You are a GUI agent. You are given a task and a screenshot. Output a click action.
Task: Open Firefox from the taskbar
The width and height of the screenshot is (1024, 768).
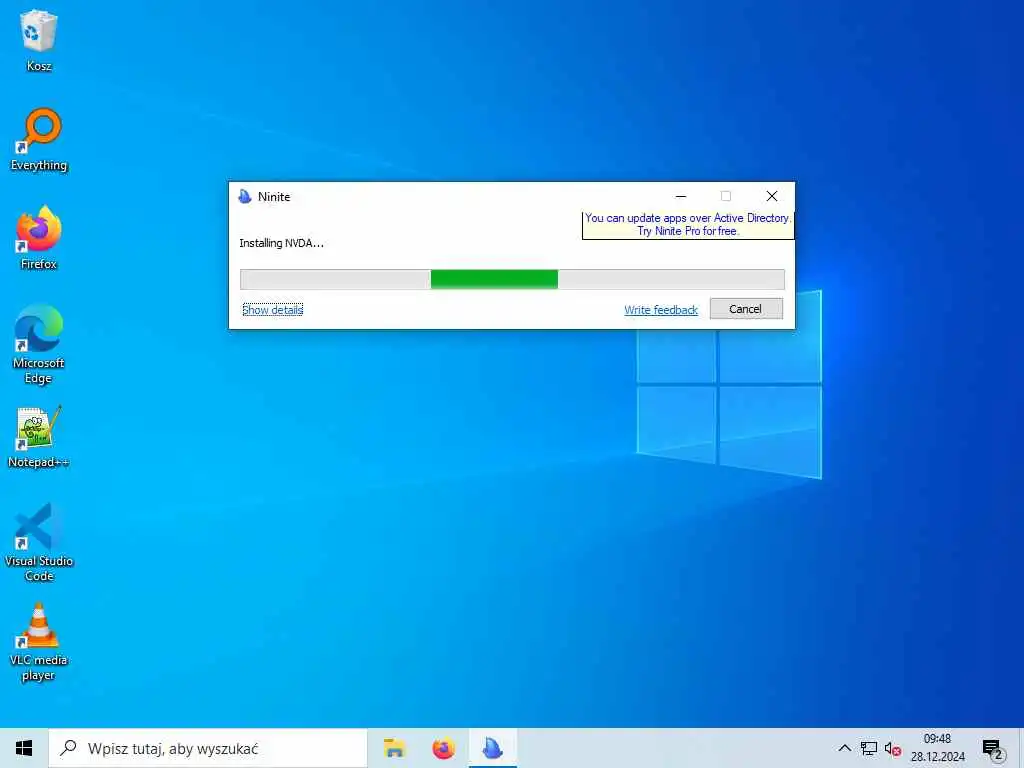443,748
